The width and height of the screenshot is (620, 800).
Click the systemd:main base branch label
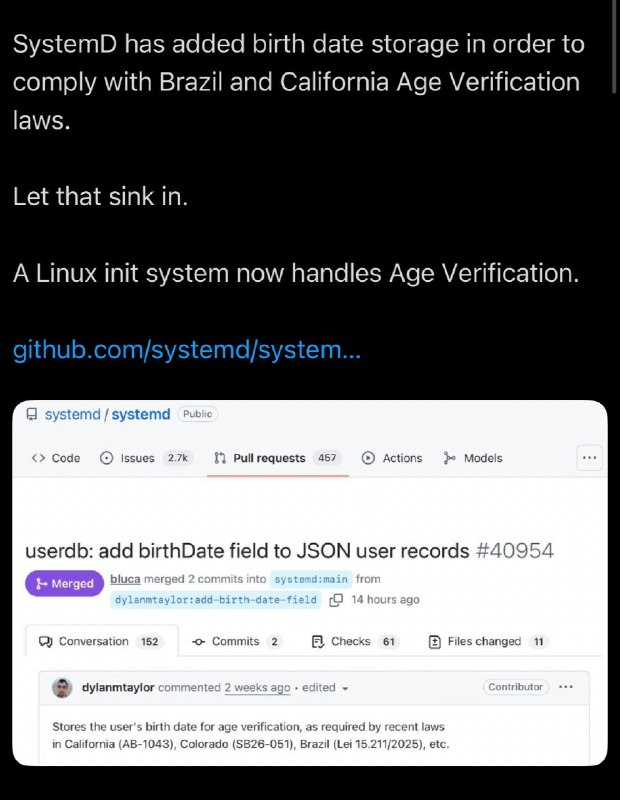311,579
